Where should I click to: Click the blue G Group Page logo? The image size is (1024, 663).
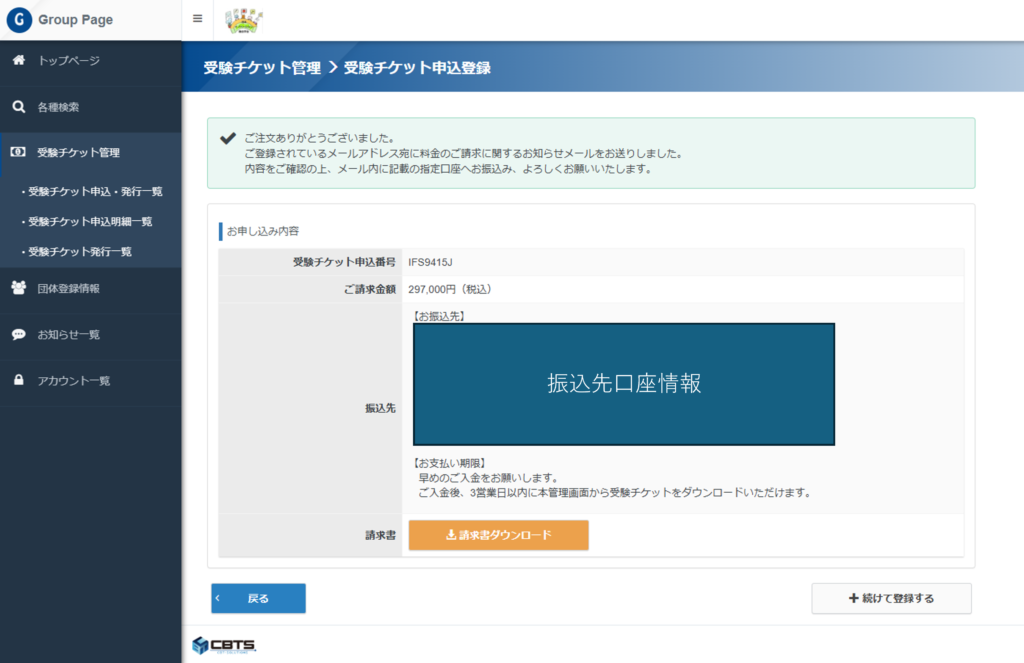[20, 20]
